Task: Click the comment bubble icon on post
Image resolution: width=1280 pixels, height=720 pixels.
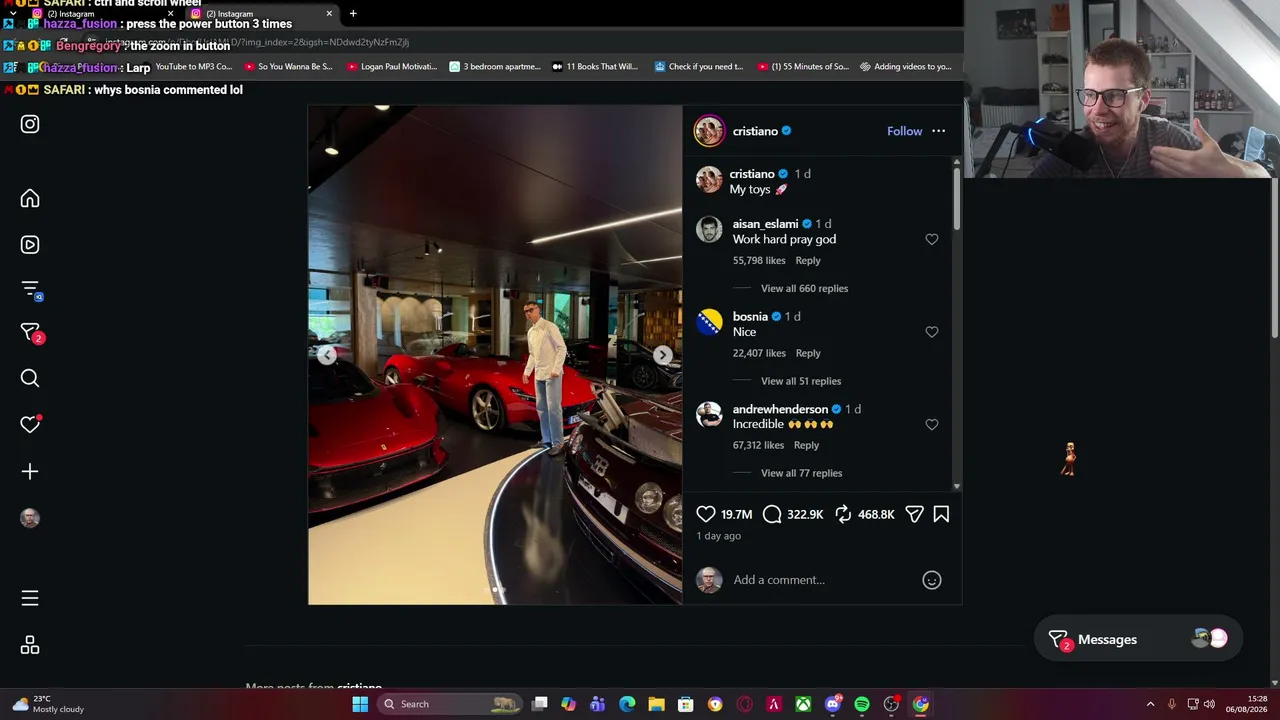Action: [x=772, y=514]
